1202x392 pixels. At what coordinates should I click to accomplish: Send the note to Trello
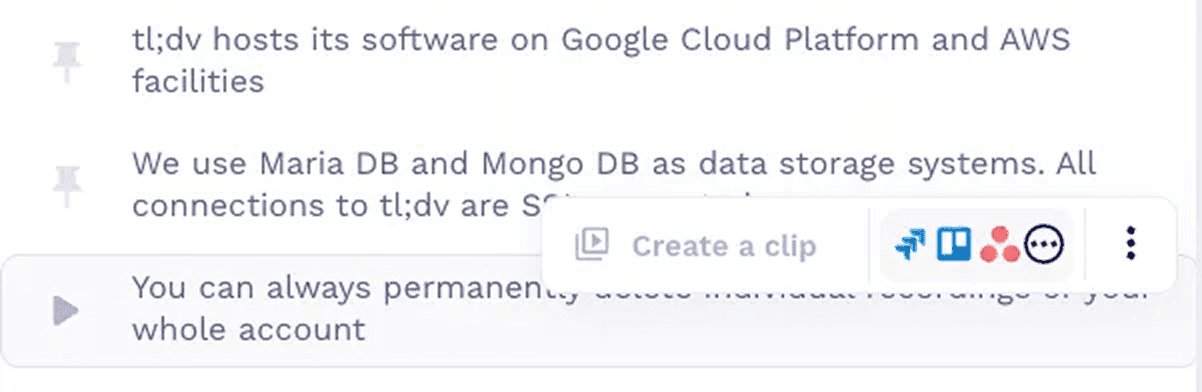[x=954, y=244]
